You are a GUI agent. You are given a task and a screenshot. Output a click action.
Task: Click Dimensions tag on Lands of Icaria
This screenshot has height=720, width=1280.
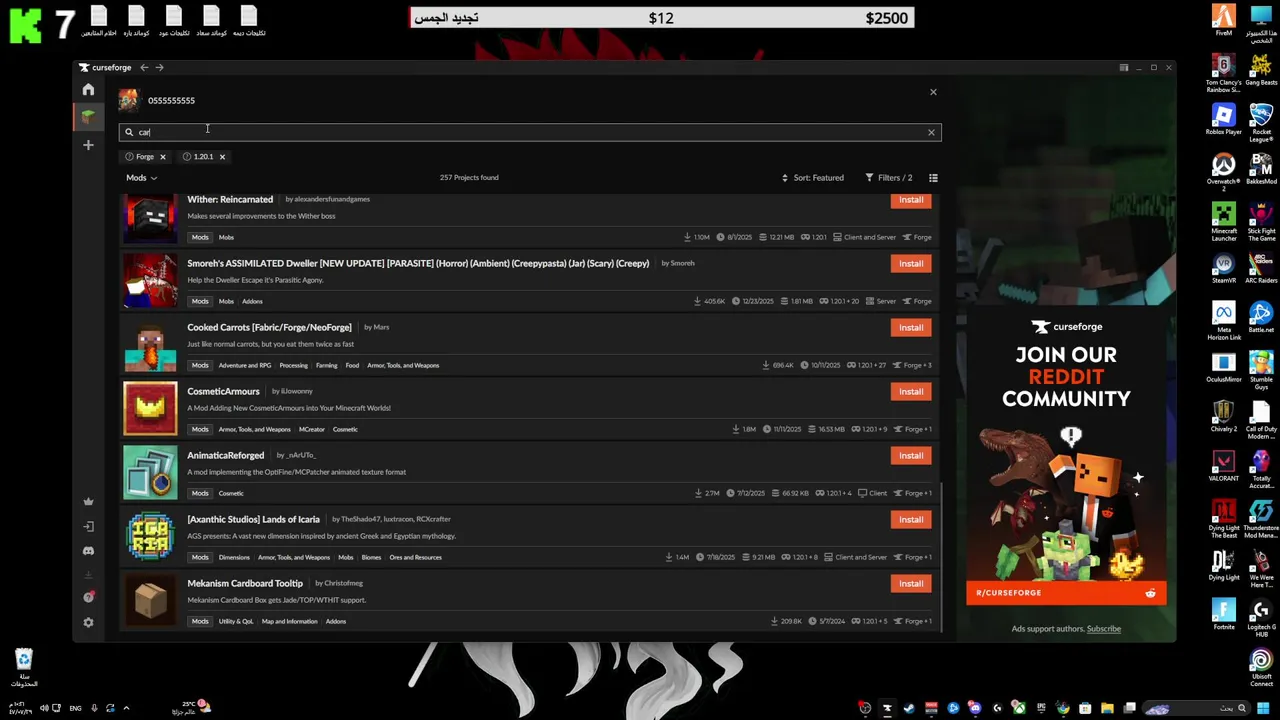tap(234, 557)
